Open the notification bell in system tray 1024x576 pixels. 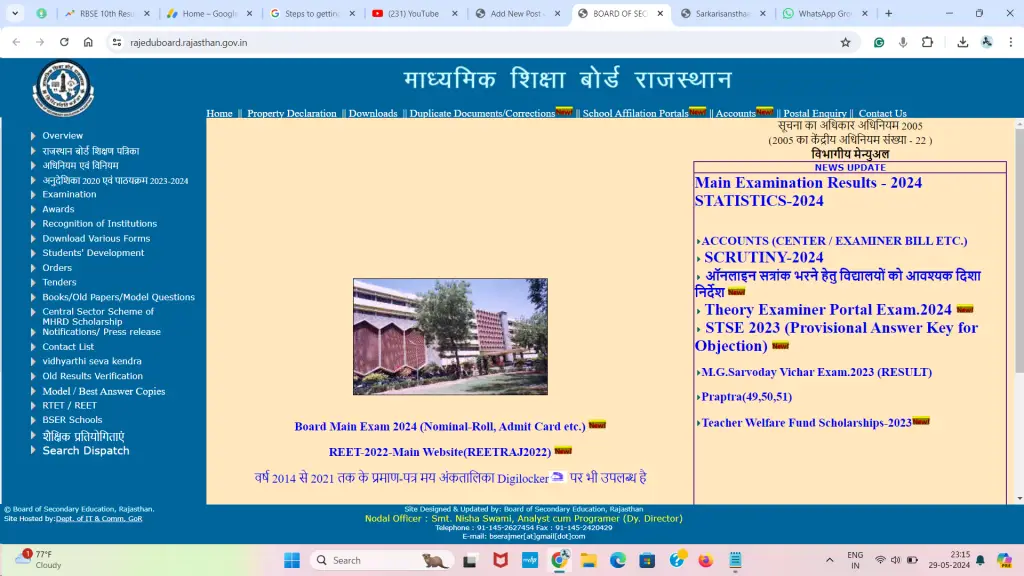pos(980,560)
